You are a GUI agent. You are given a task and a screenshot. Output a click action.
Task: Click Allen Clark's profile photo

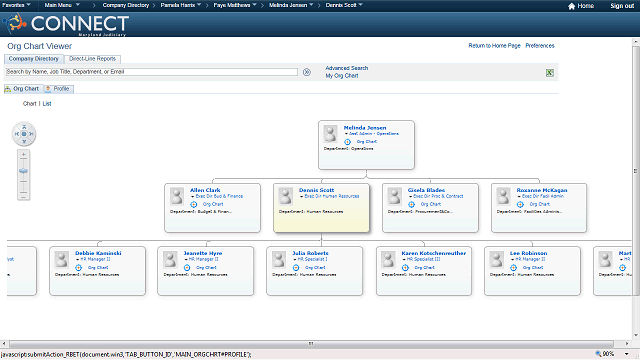pyautogui.click(x=177, y=196)
